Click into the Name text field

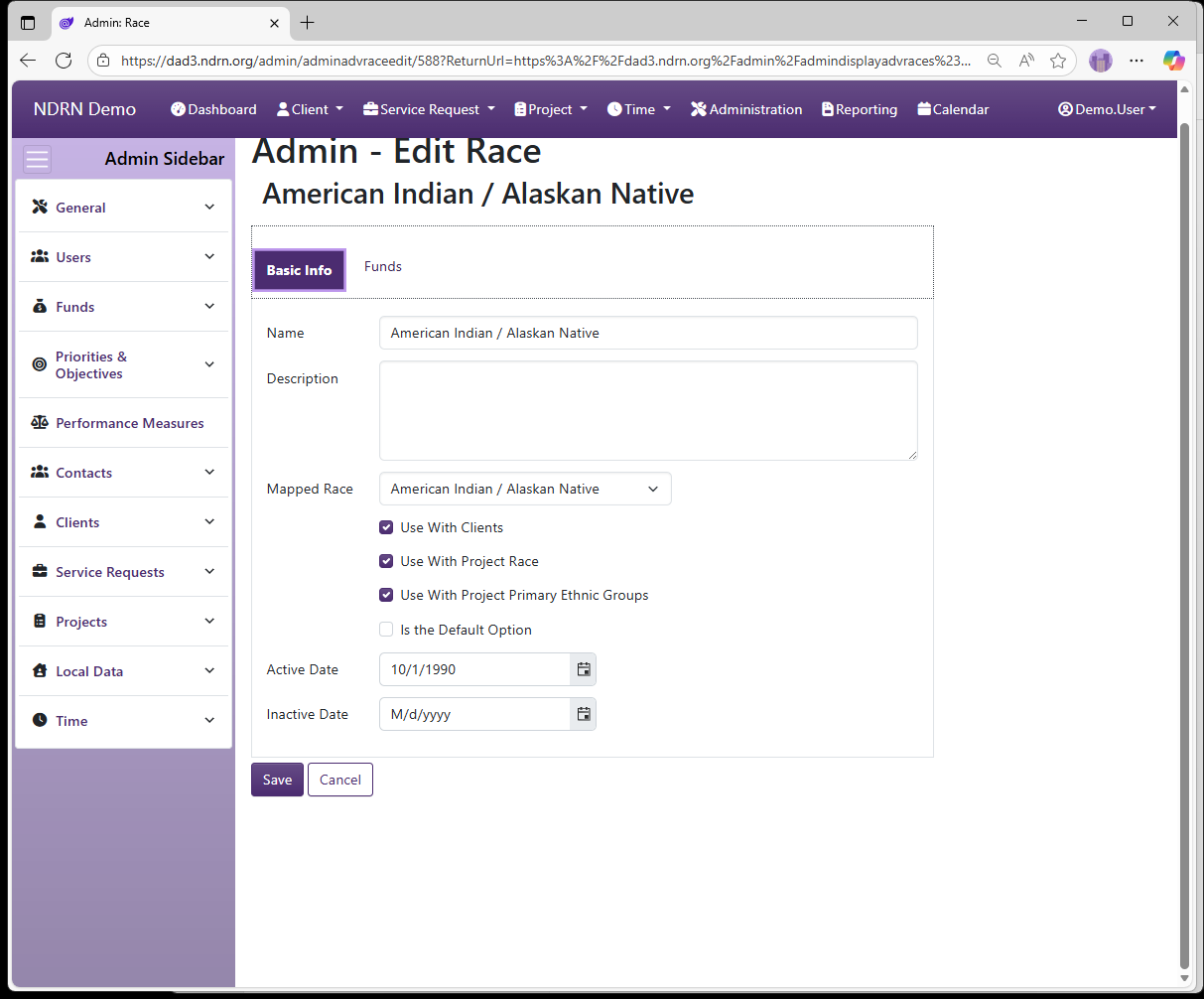(648, 333)
